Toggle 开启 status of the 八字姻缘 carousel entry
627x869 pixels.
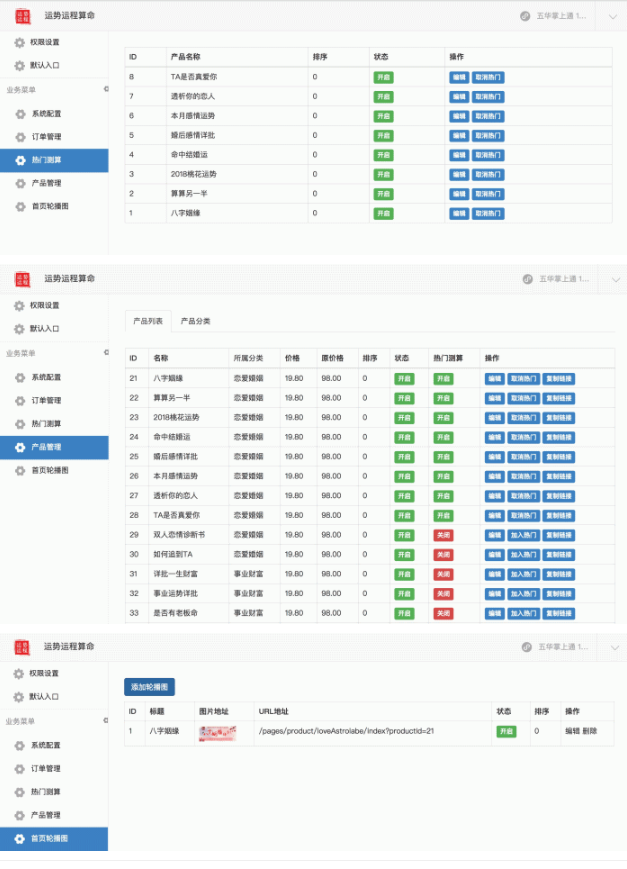coord(506,732)
